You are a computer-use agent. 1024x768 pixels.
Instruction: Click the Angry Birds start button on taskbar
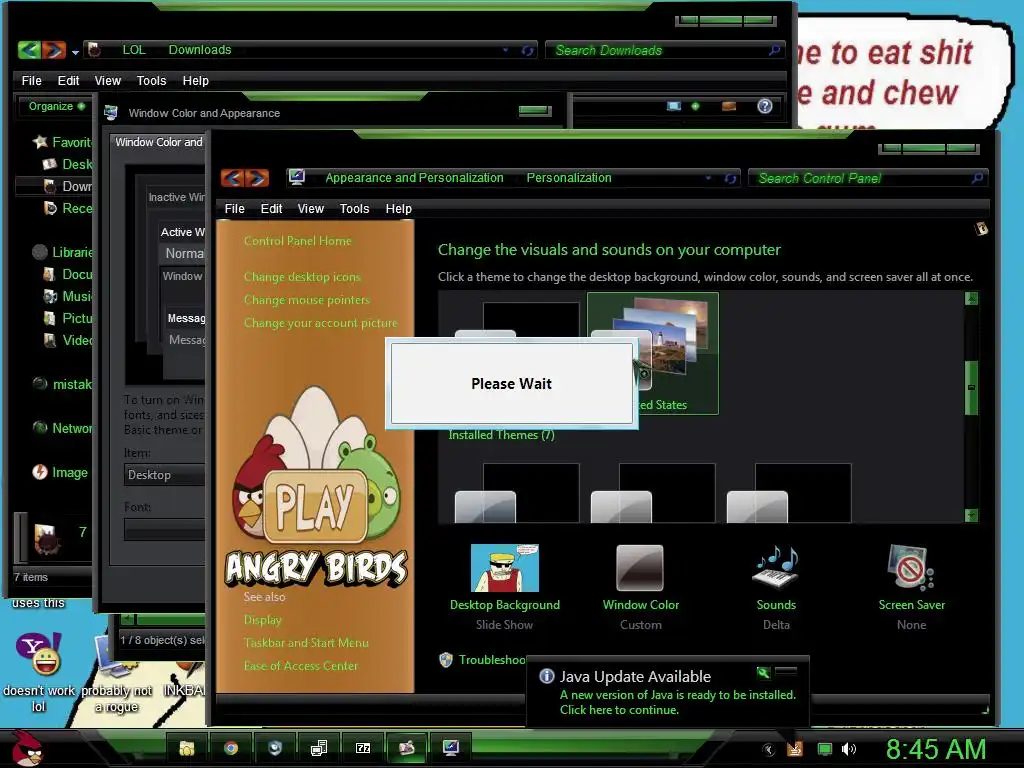(x=27, y=749)
